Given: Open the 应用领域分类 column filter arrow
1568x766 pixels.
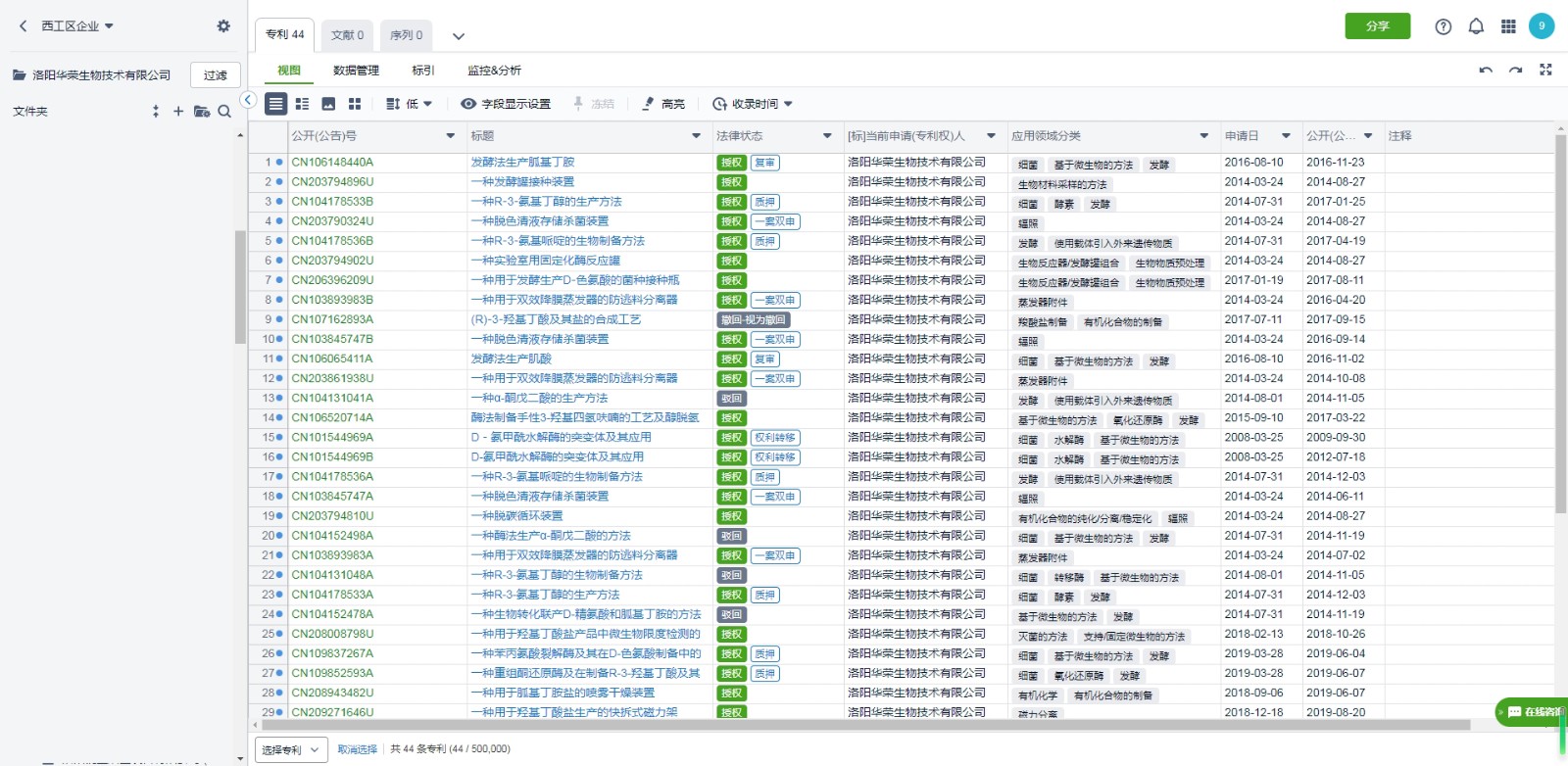Looking at the screenshot, I should [1204, 136].
